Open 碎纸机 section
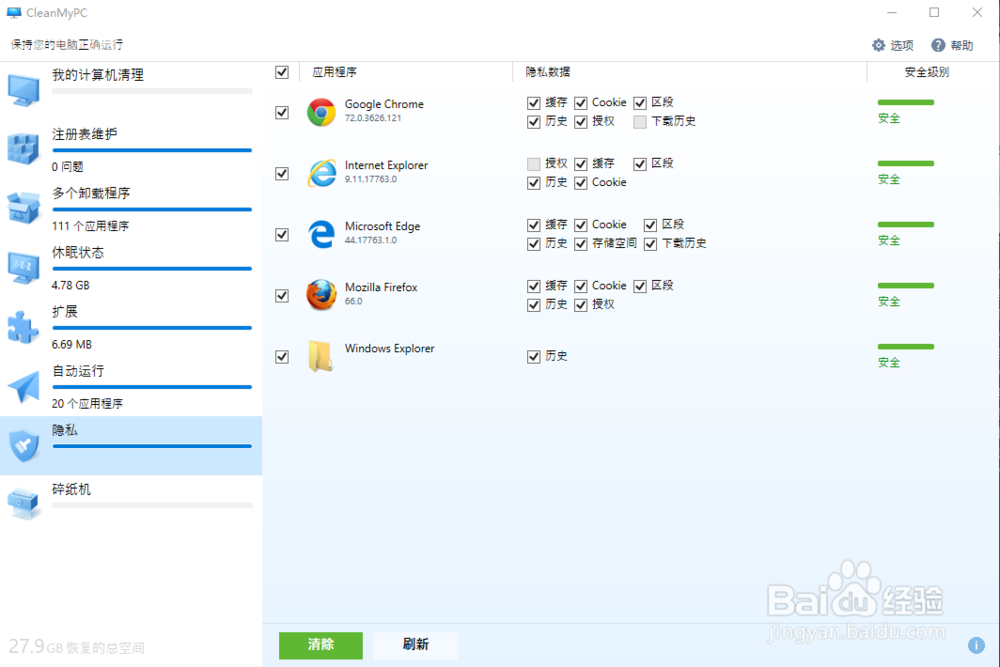Screen dimensions: 1000x667 131,504
